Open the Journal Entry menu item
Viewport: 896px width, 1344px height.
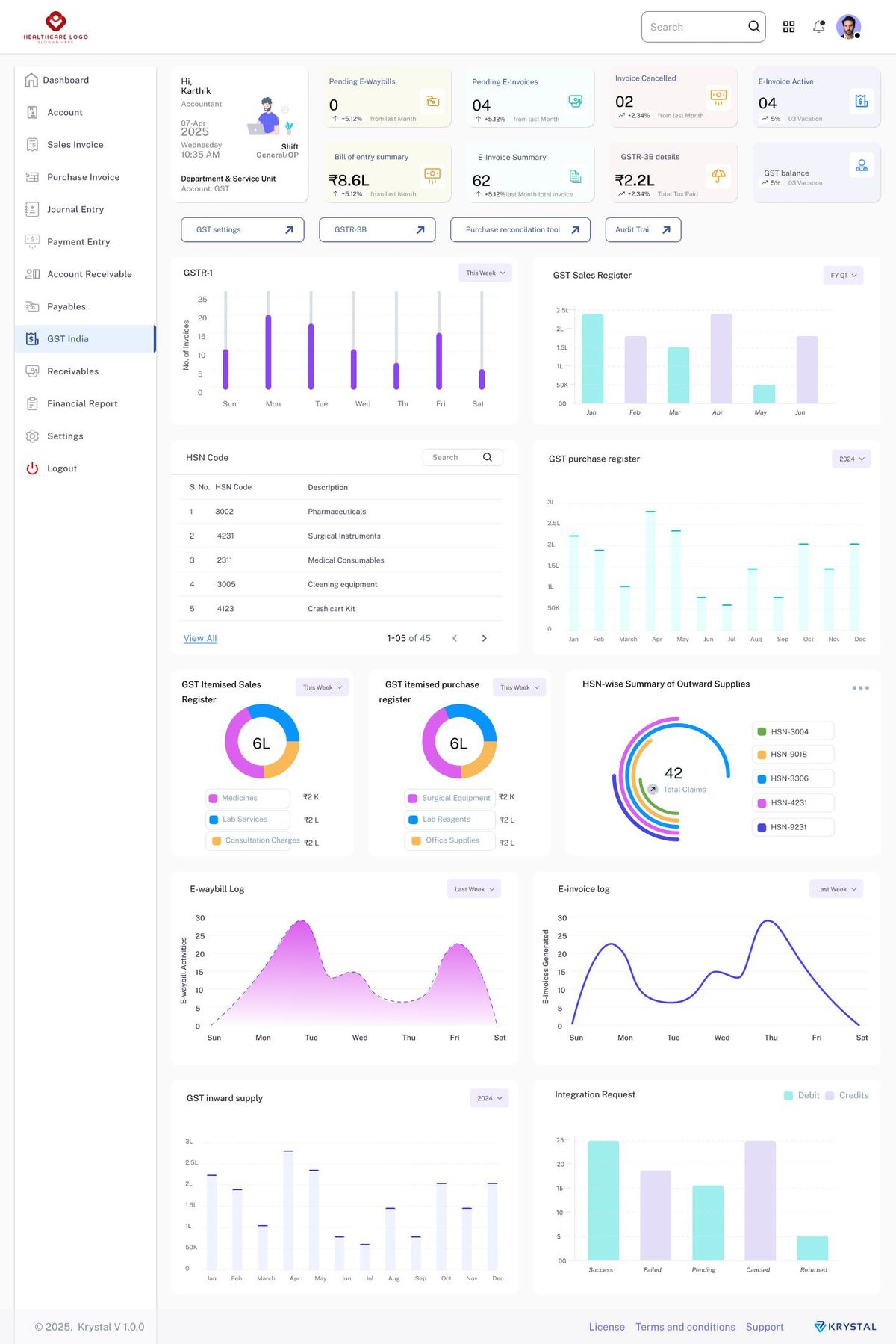tap(85, 209)
